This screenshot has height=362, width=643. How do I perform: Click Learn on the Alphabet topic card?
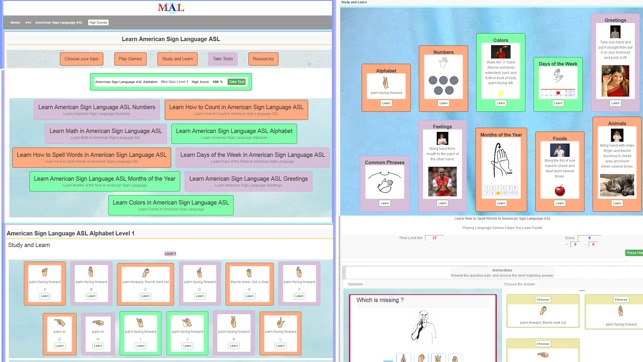(x=386, y=103)
